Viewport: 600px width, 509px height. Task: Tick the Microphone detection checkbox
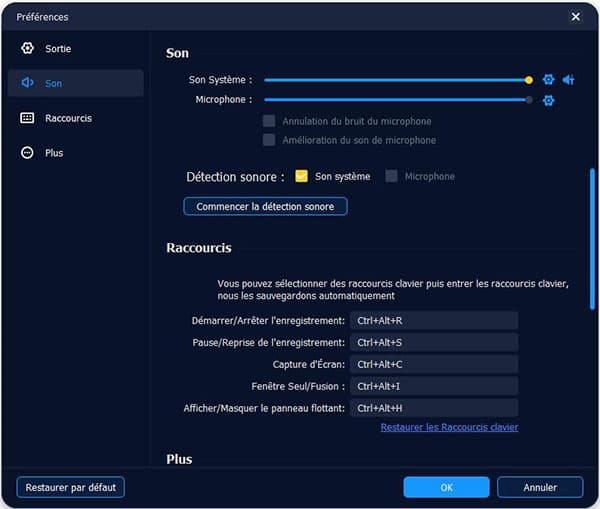pyautogui.click(x=392, y=177)
